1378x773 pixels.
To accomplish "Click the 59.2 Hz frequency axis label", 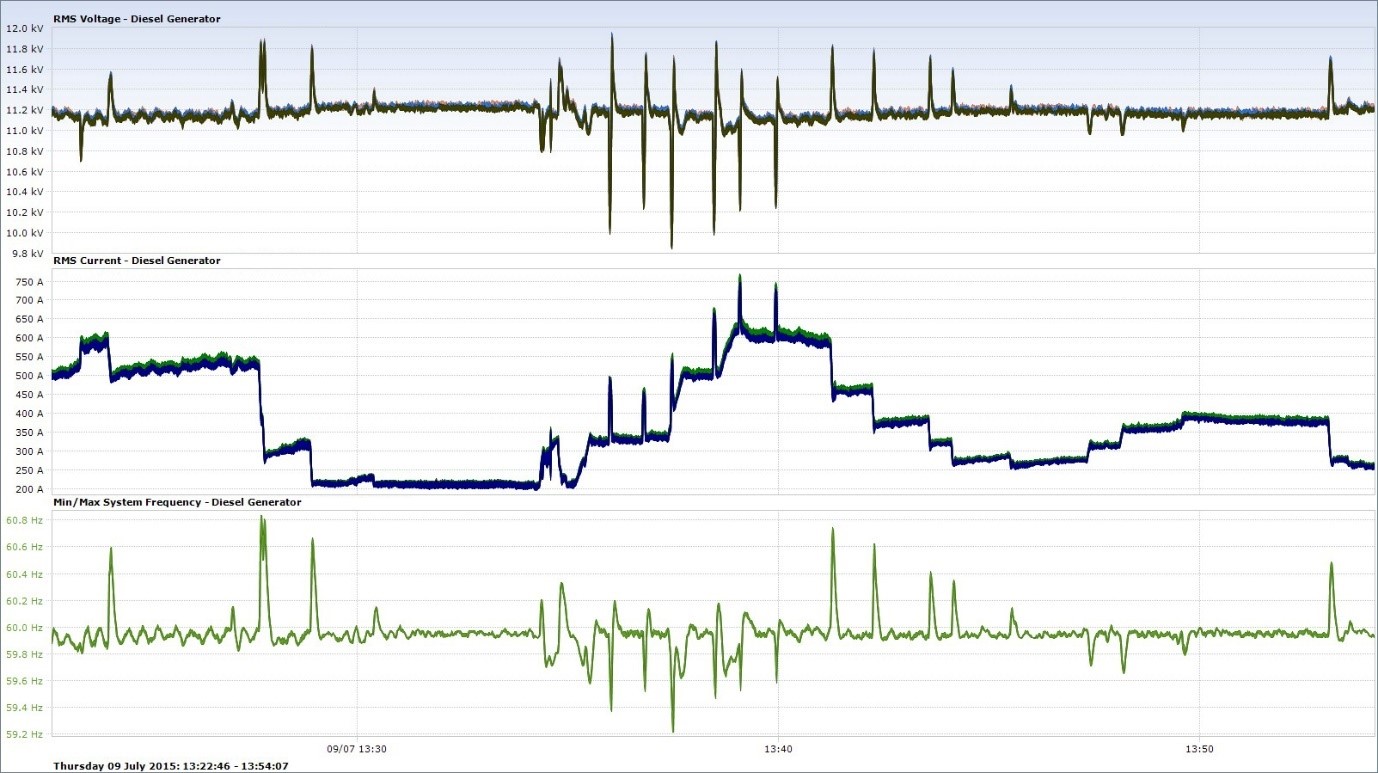I will click(25, 734).
